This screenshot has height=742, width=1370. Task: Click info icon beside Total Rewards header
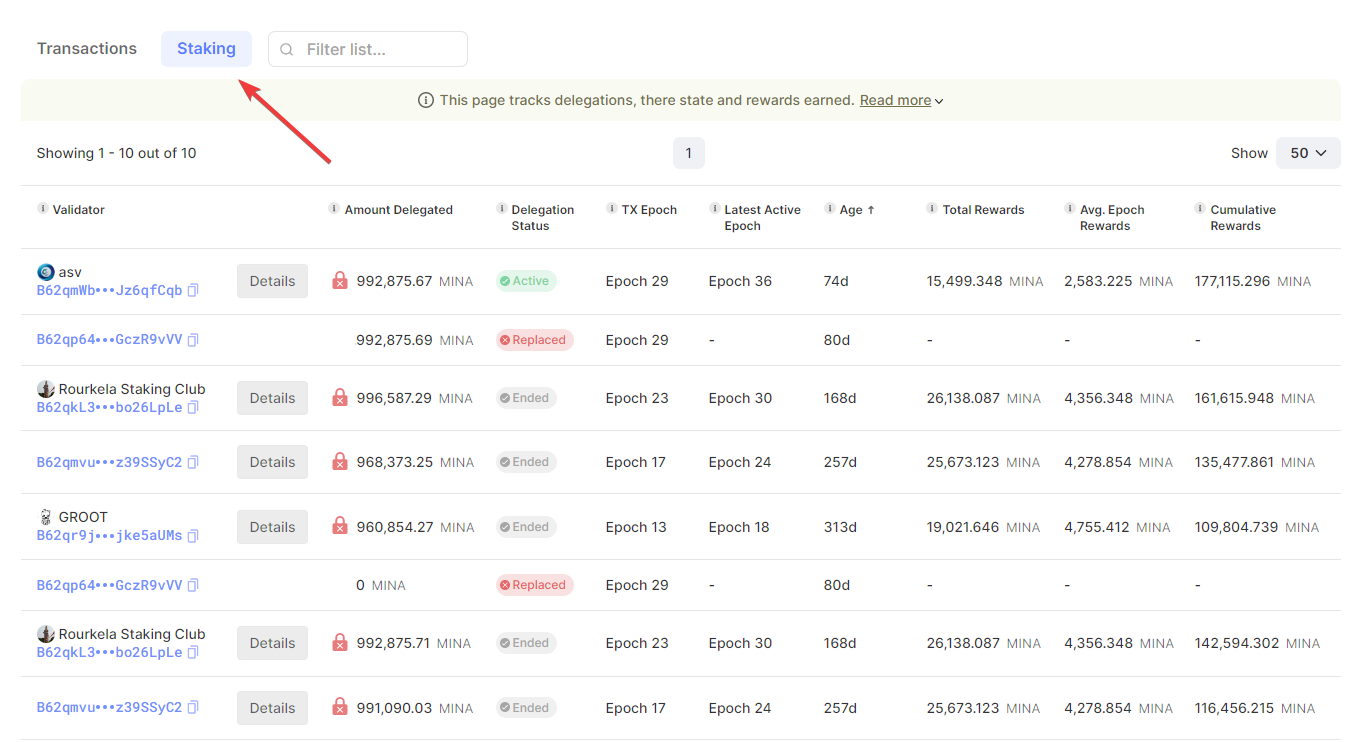[932, 209]
